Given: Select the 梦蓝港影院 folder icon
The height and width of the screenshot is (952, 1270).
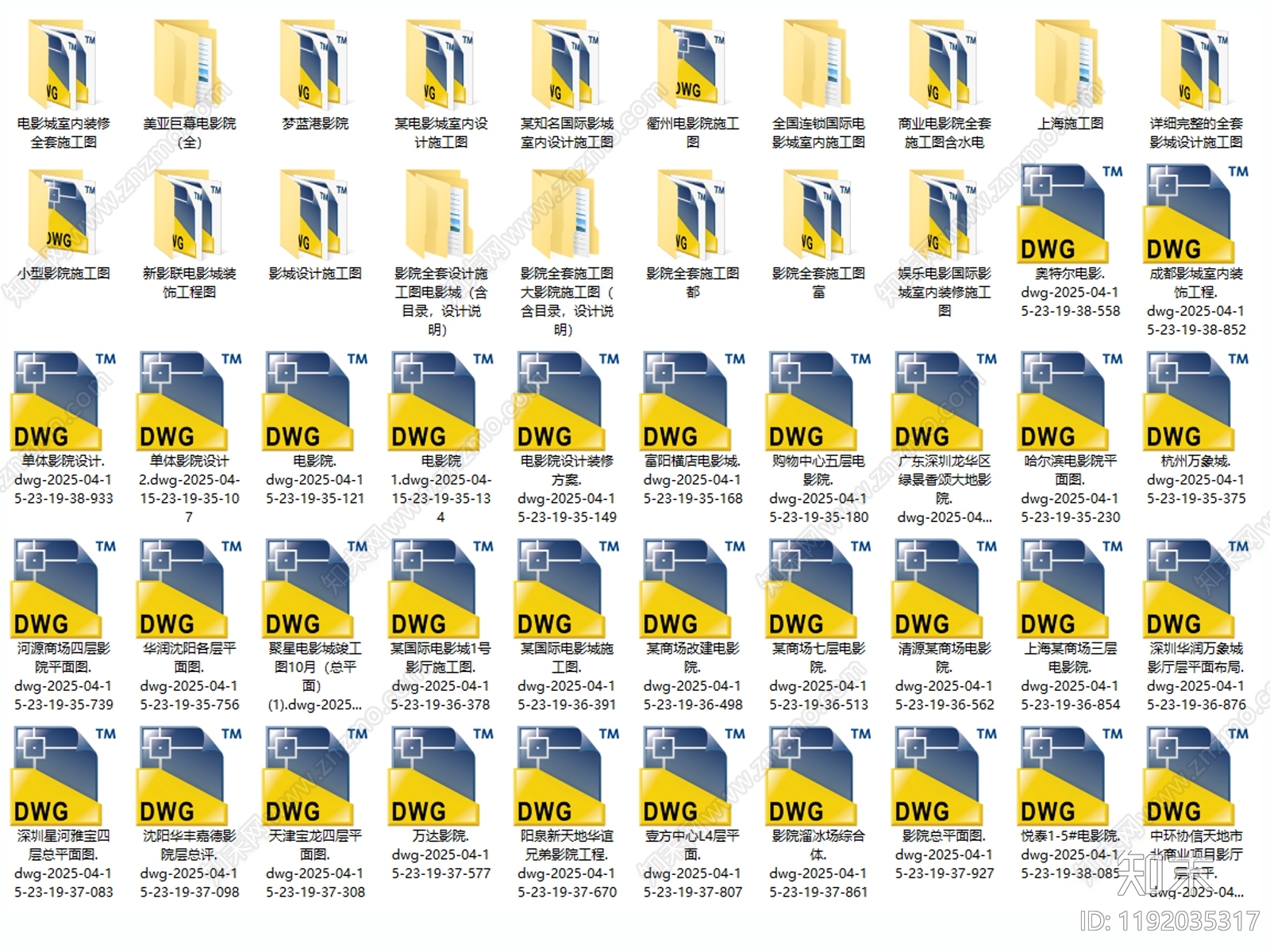Looking at the screenshot, I should click(x=315, y=65).
